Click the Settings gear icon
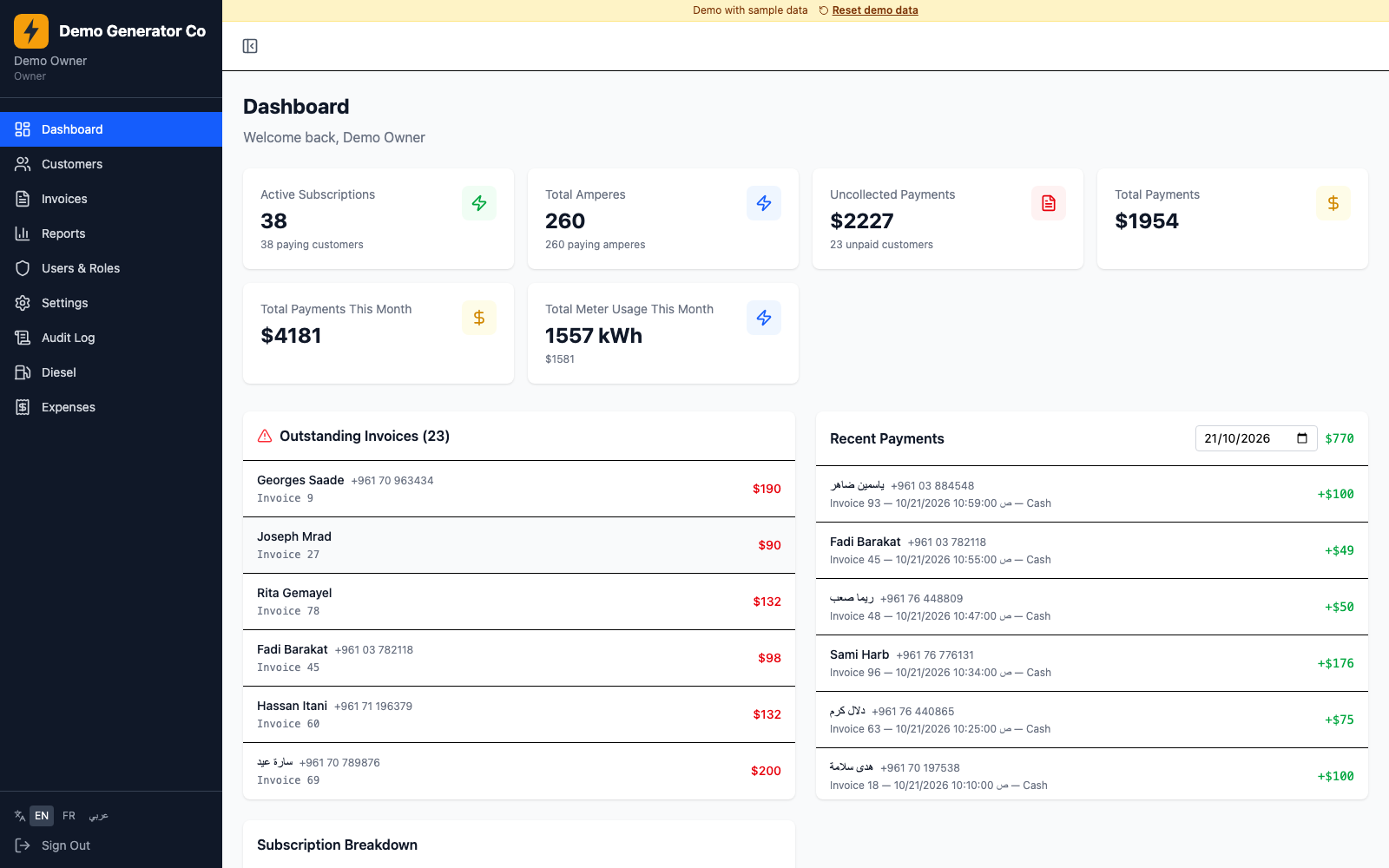The width and height of the screenshot is (1389, 868). coord(23,303)
